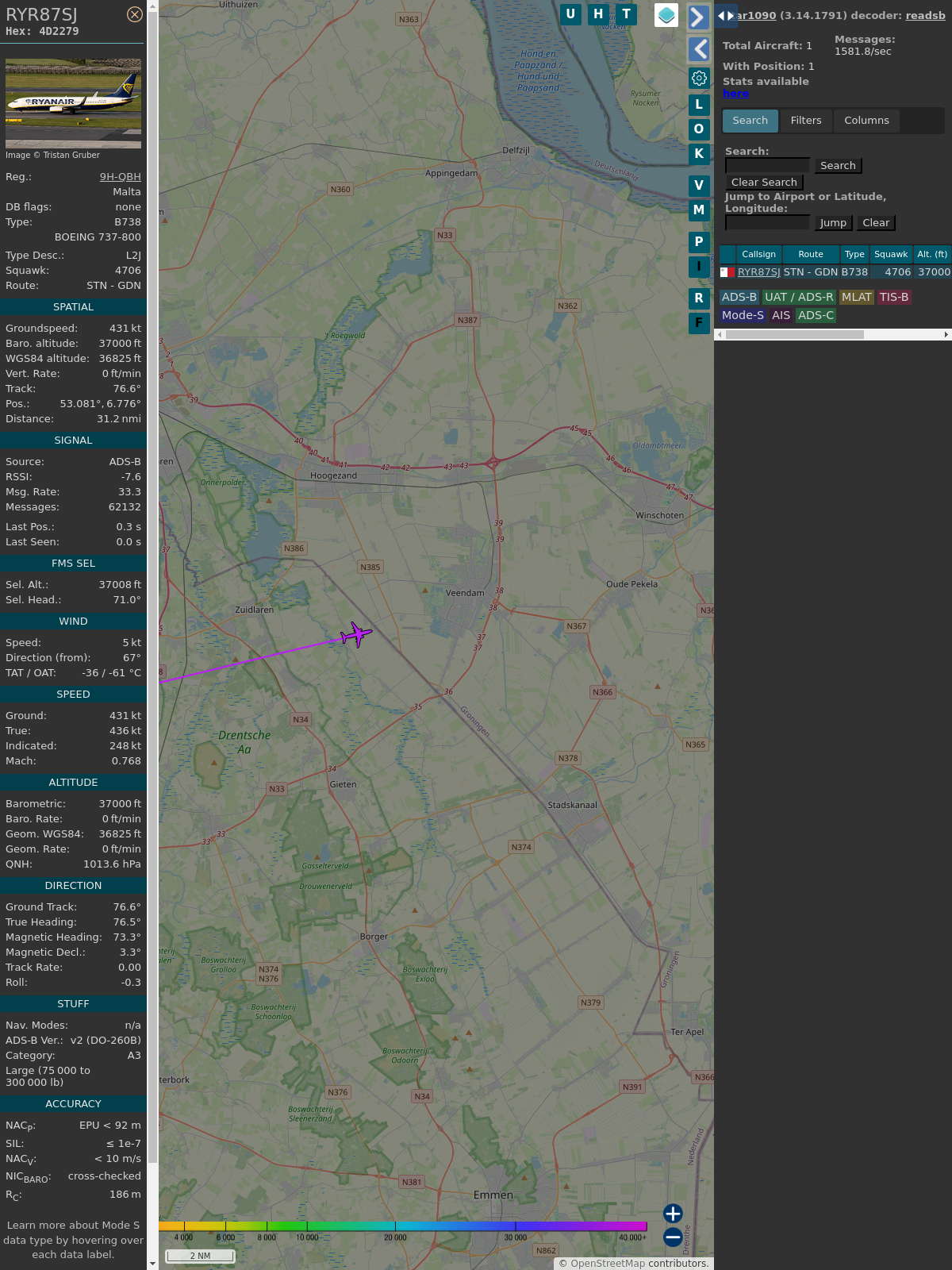This screenshot has width=952, height=1270.
Task: Click the info panel scroll-down arrow
Action: [152, 1264]
